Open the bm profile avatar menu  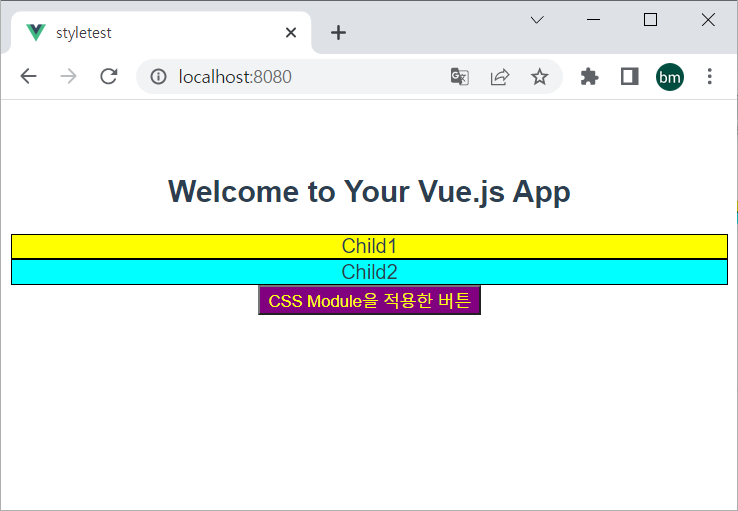pyautogui.click(x=670, y=77)
